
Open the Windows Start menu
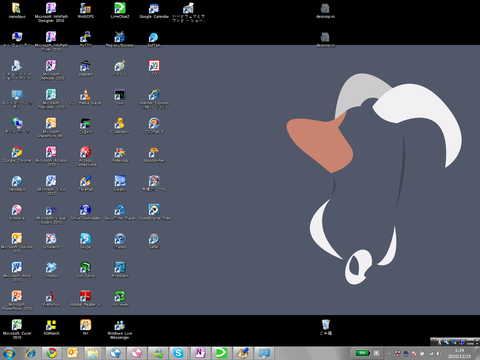(x=9, y=353)
